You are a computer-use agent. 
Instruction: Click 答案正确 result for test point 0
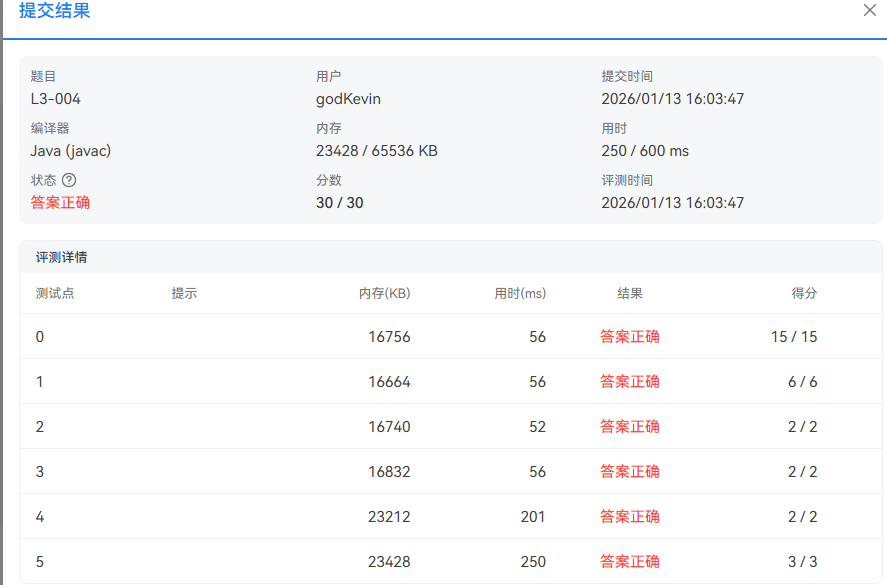(x=630, y=337)
